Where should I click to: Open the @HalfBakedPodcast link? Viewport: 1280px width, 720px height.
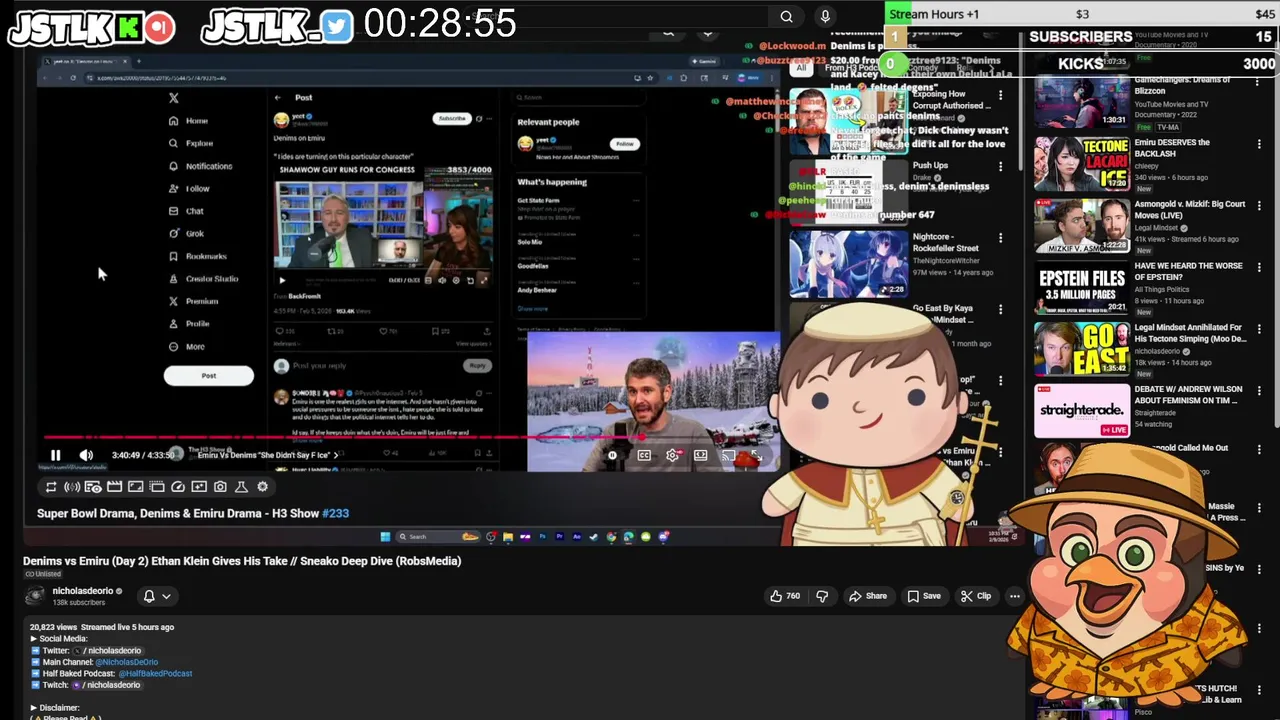(x=155, y=673)
